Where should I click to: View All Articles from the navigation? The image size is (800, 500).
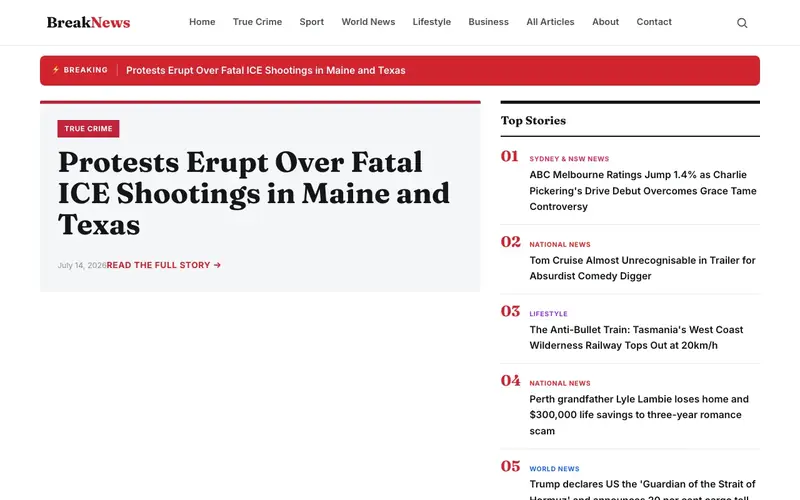click(550, 22)
